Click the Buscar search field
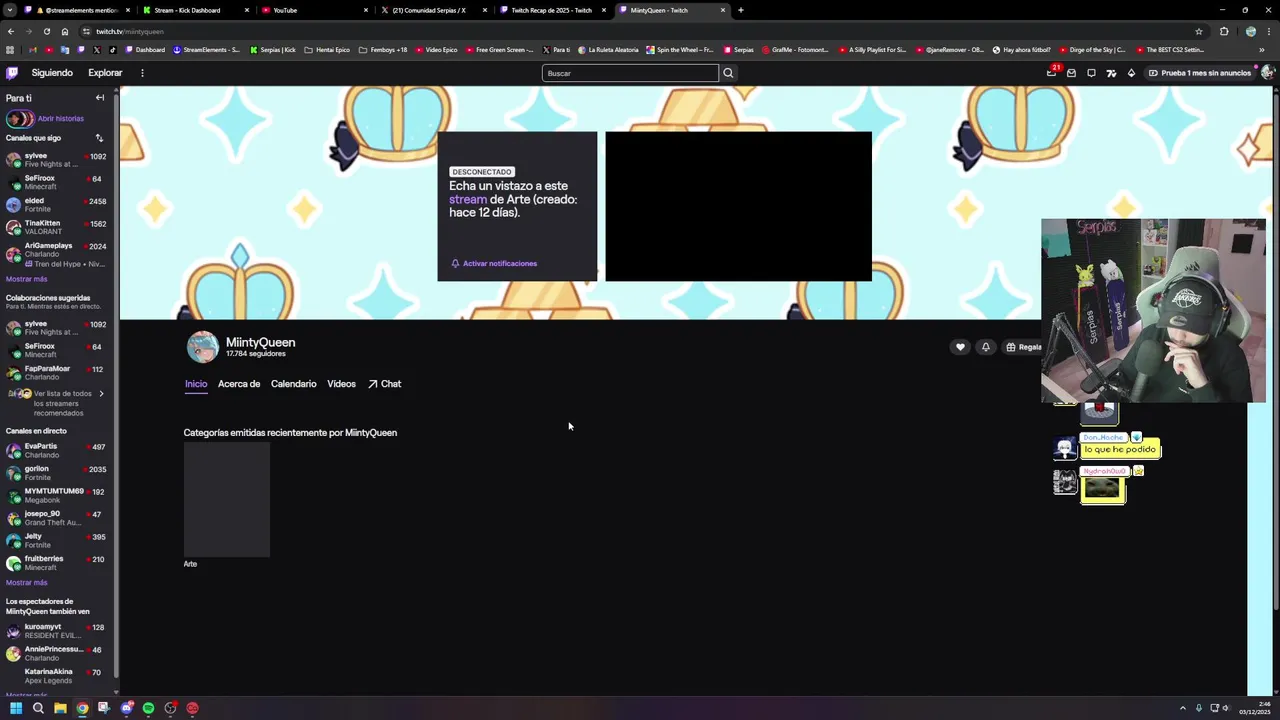The height and width of the screenshot is (720, 1280). (630, 73)
